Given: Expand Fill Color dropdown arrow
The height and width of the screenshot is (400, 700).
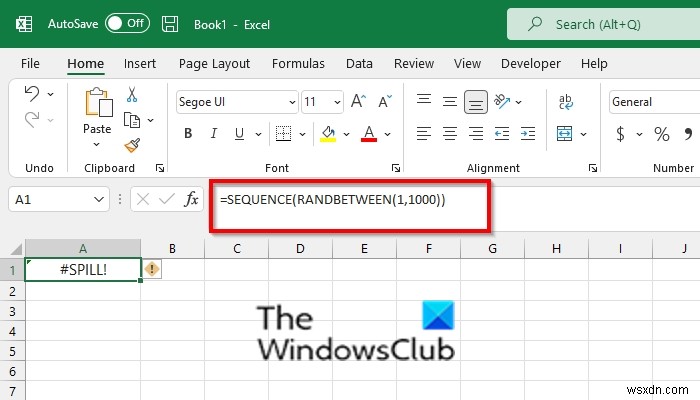Looking at the screenshot, I should coord(346,134).
